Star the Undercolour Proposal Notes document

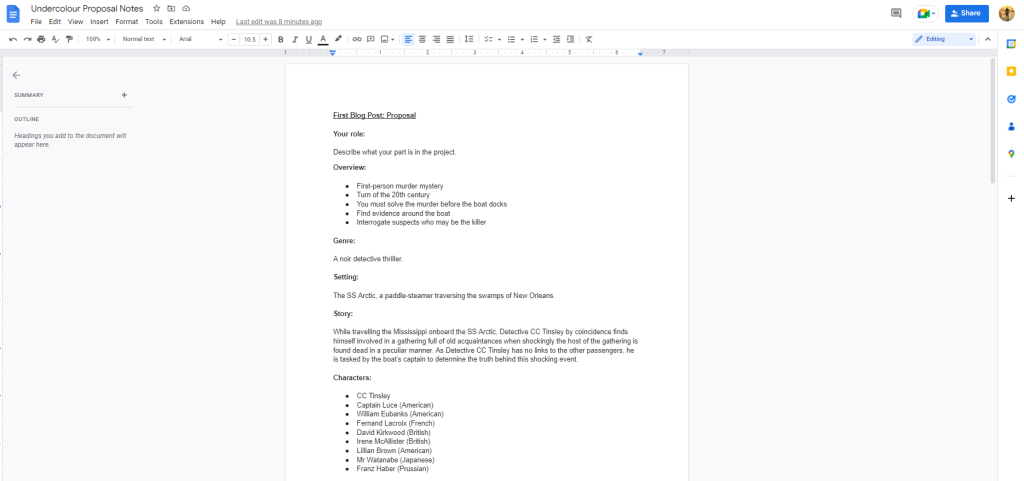(x=155, y=8)
